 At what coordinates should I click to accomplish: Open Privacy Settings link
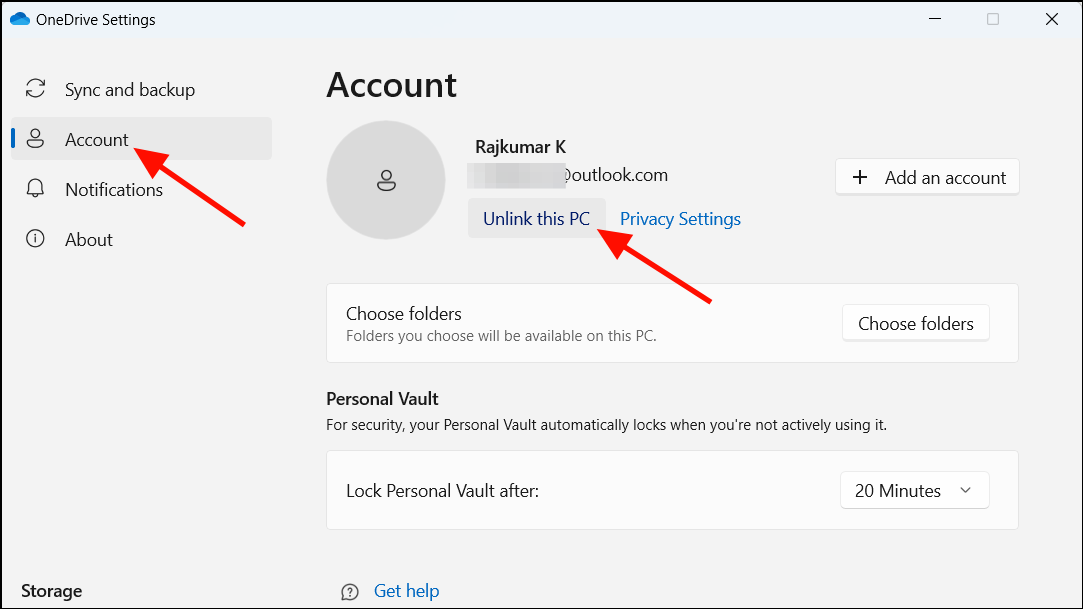(680, 218)
